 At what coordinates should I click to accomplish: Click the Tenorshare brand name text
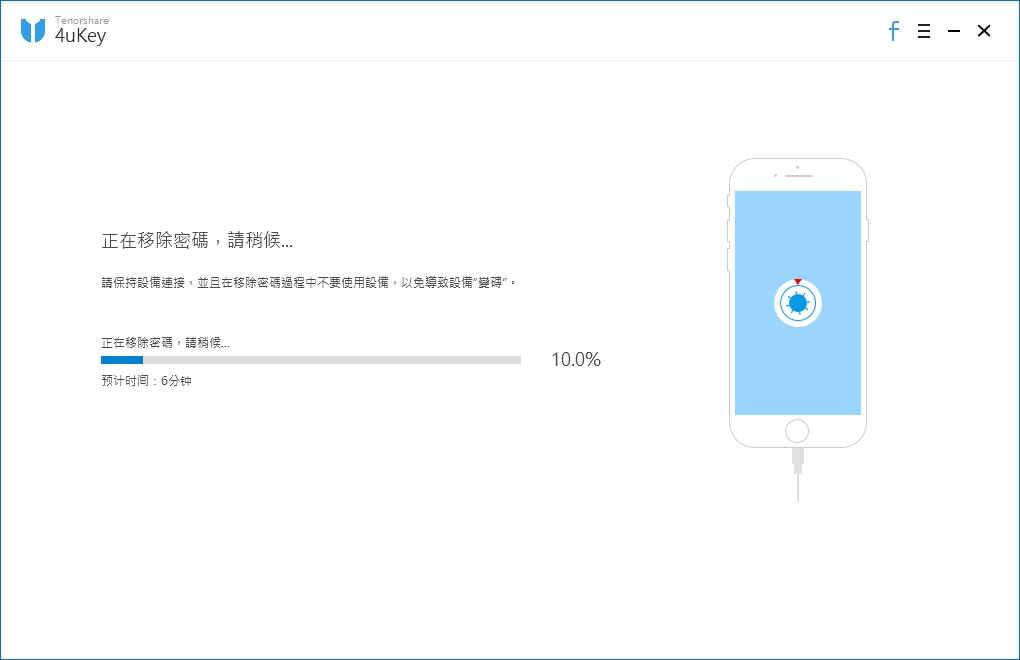point(81,20)
